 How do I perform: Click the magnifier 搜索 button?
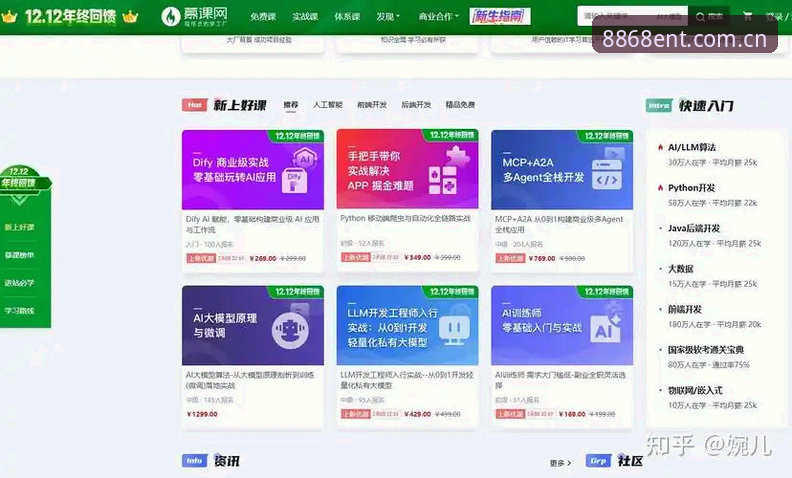tap(709, 17)
